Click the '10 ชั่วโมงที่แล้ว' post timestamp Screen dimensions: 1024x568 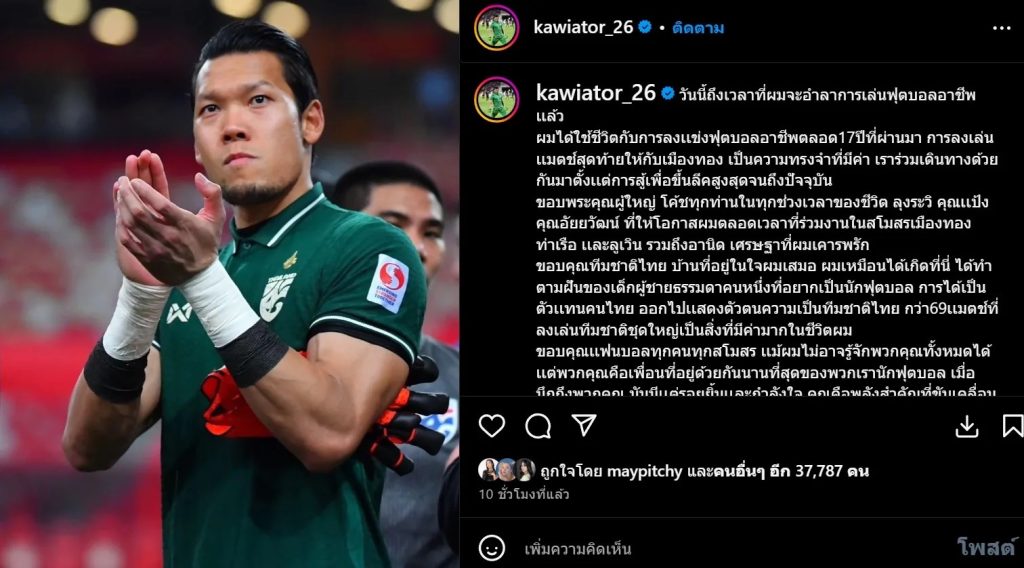click(x=524, y=494)
